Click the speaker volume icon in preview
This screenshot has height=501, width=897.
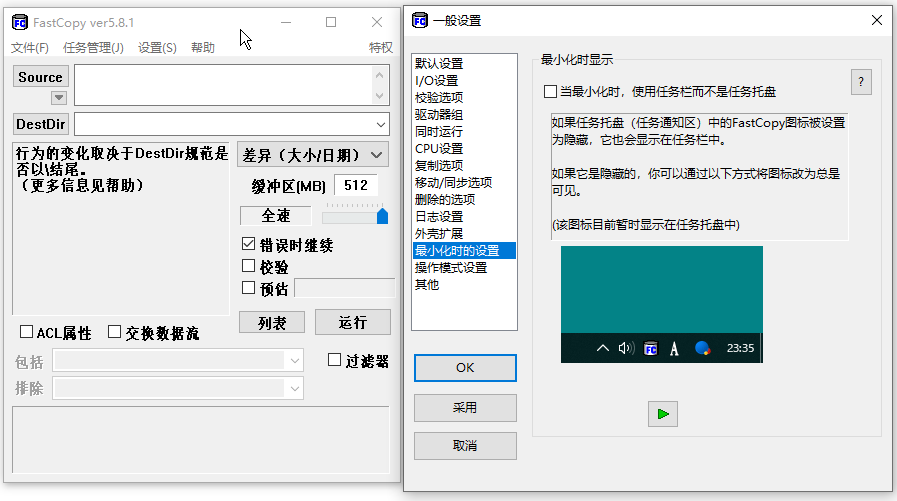[x=626, y=348]
